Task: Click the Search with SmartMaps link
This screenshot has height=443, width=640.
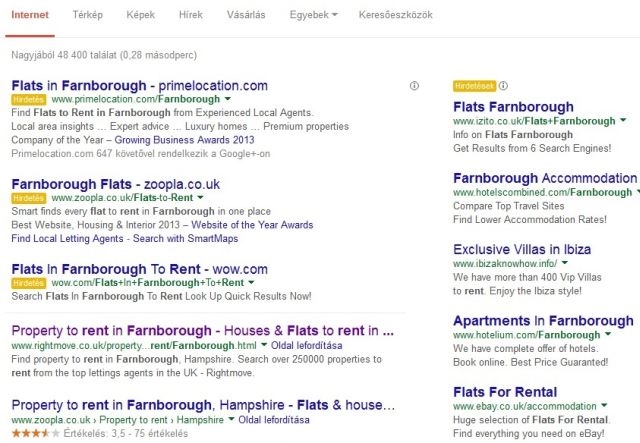Action: coord(185,239)
